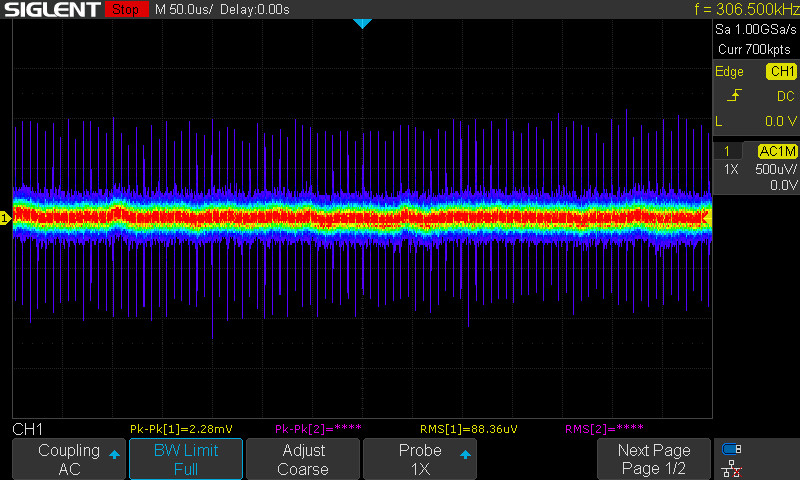Click the frequency counter f = 306.500kHz
This screenshot has height=480, width=800.
[x=746, y=9]
